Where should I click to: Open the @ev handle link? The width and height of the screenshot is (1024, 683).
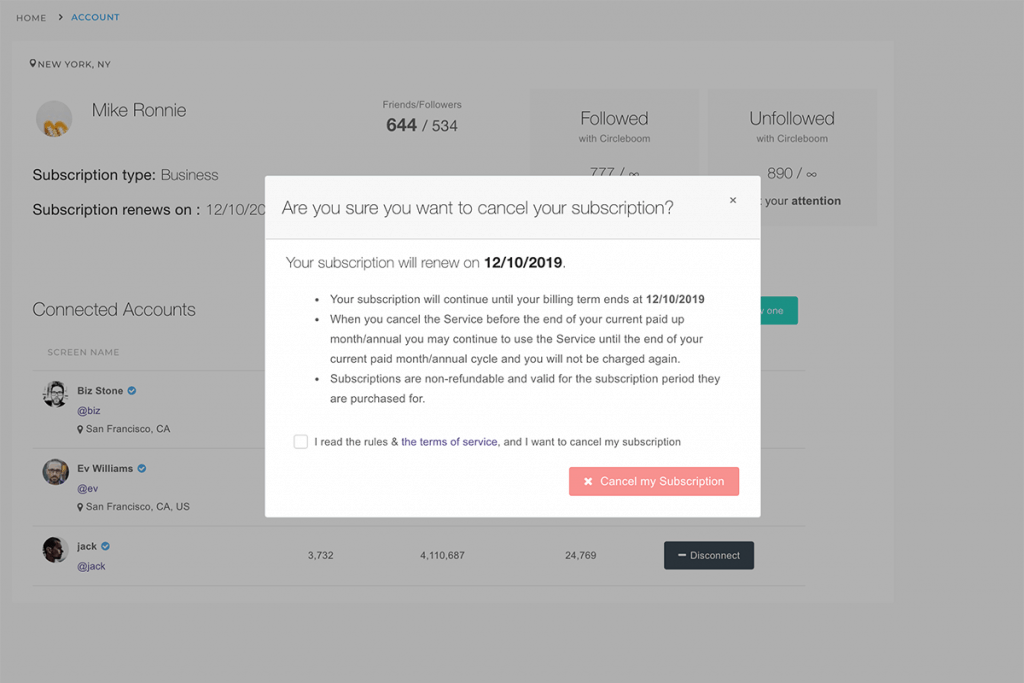point(88,488)
